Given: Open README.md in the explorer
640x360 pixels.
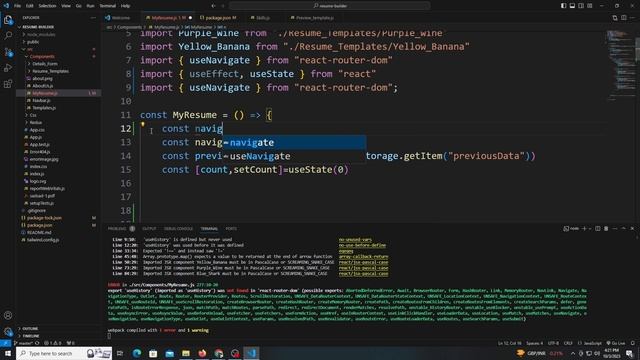Looking at the screenshot, I should pos(39,233).
